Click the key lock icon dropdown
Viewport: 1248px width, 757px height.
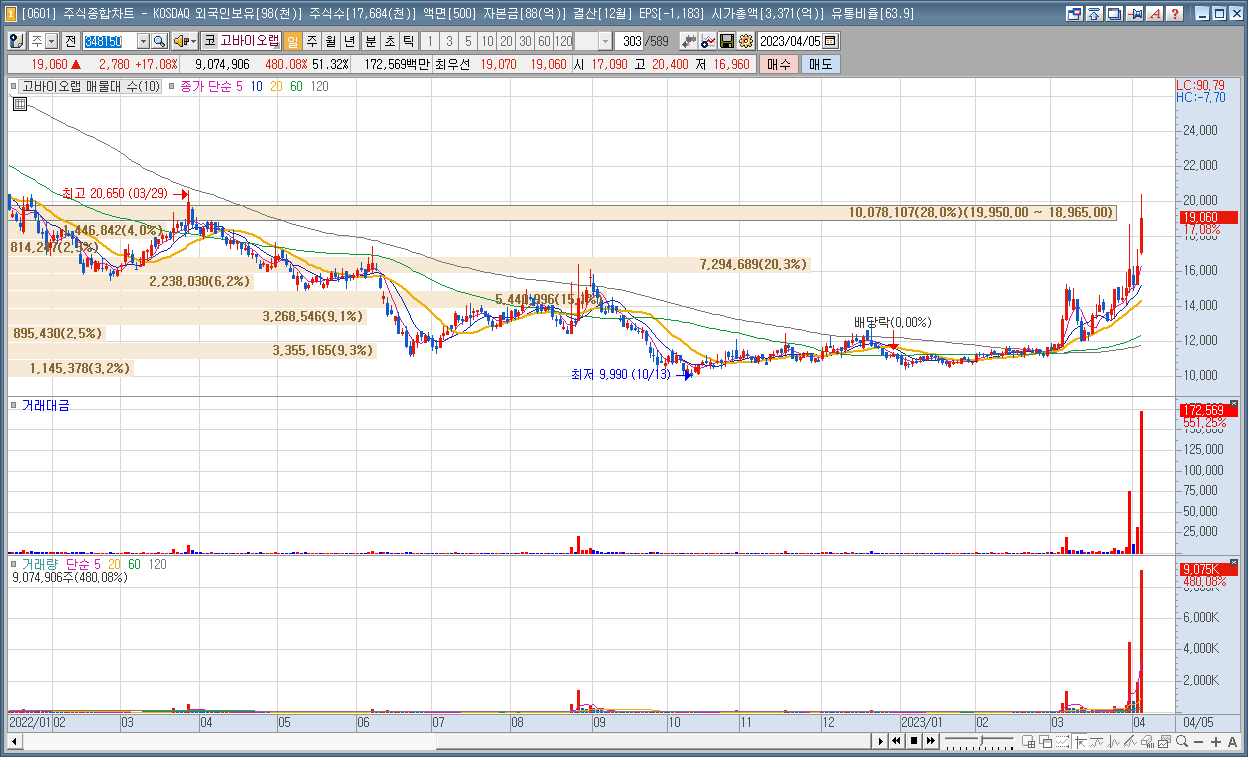click(x=17, y=41)
